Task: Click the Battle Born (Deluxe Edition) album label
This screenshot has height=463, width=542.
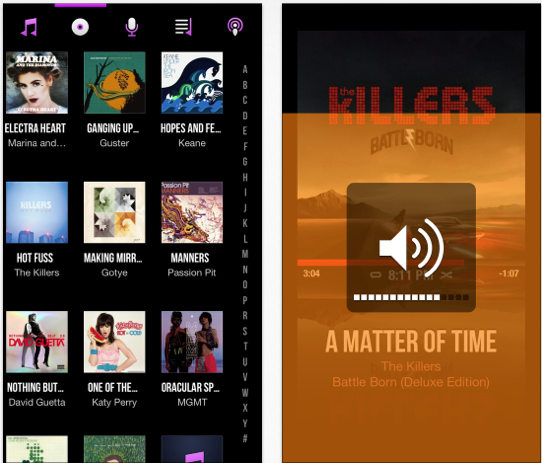Action: point(411,382)
